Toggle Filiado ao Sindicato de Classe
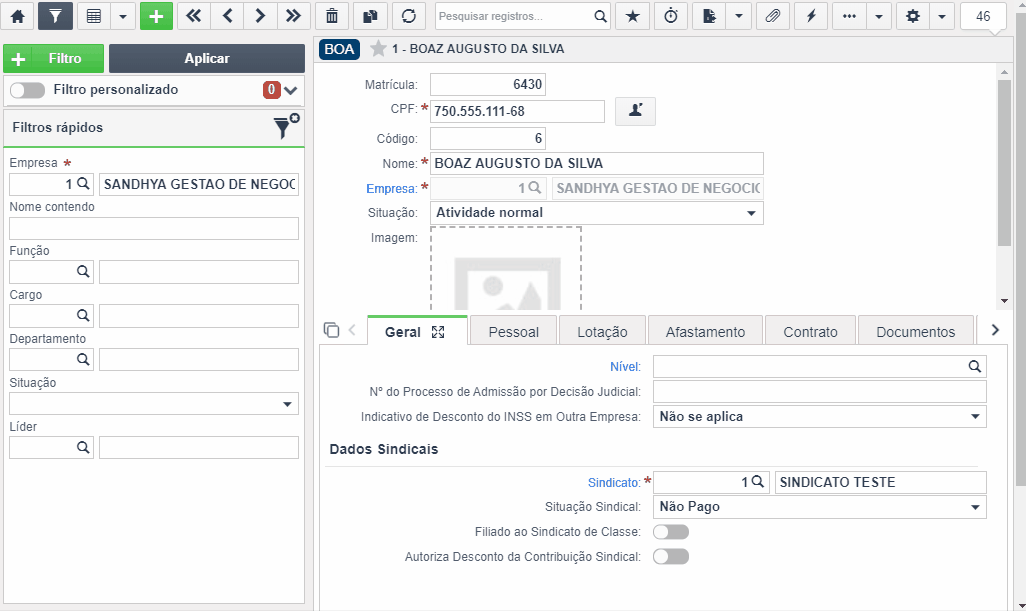Image resolution: width=1026 pixels, height=611 pixels. coord(671,532)
